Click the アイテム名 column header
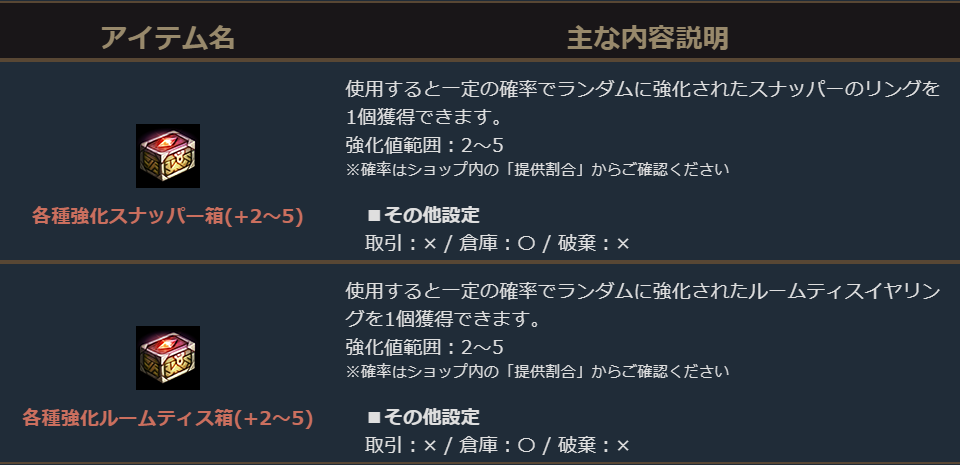This screenshot has width=960, height=465. [168, 38]
